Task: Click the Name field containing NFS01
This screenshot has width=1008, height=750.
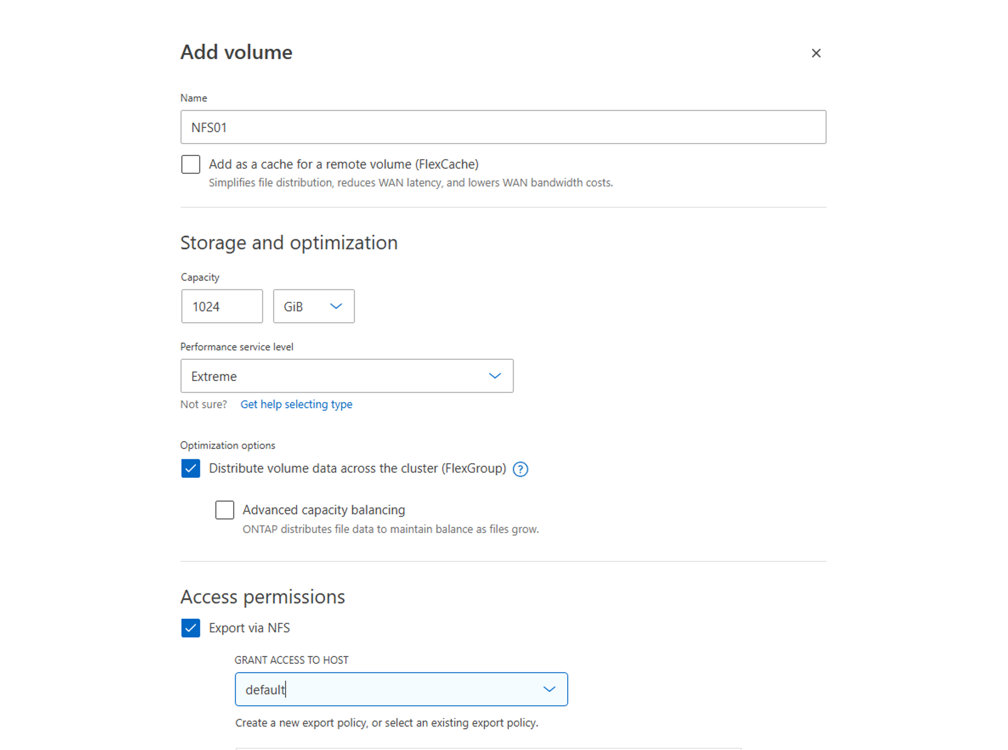Action: coord(503,127)
